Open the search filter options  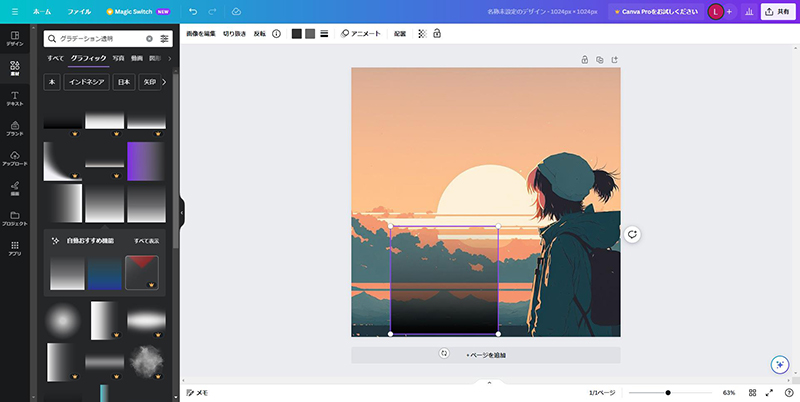click(164, 38)
